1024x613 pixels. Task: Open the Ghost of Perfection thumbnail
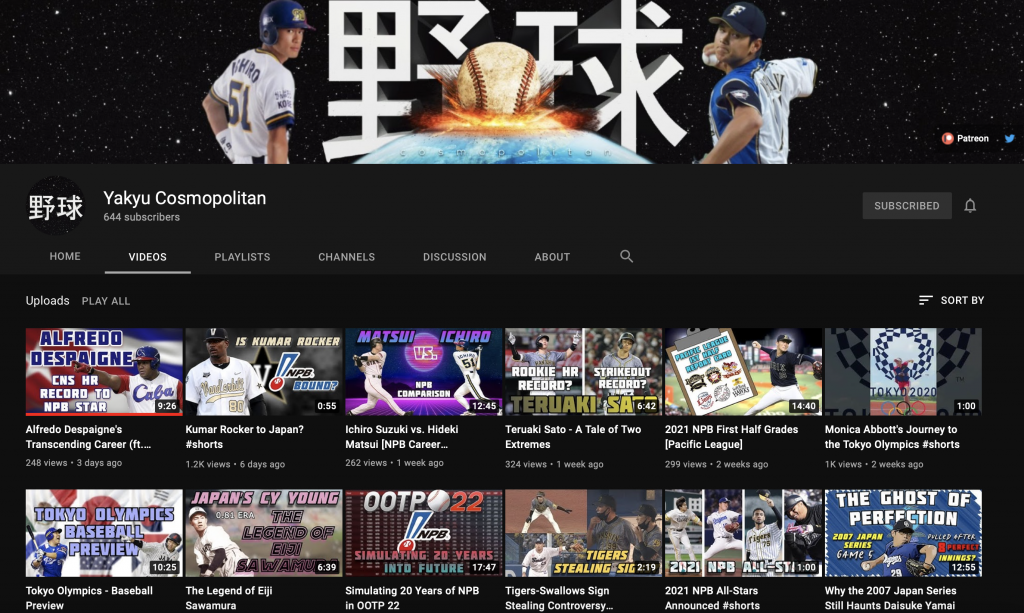click(x=903, y=533)
